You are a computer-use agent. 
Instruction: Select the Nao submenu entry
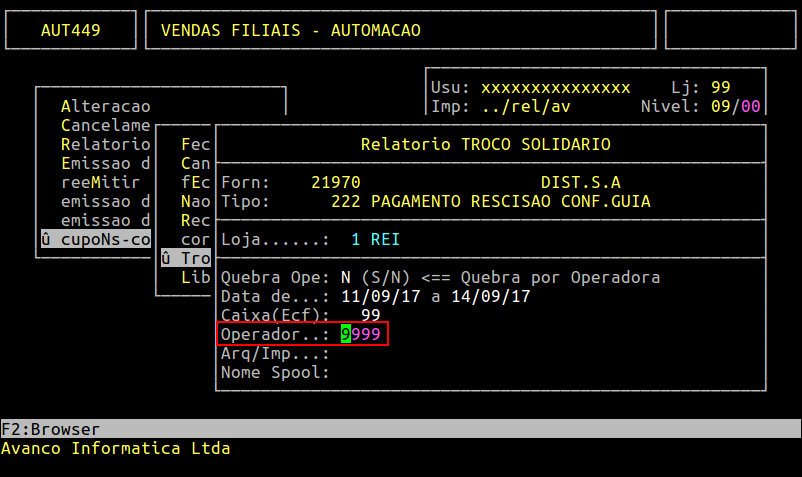pos(195,201)
